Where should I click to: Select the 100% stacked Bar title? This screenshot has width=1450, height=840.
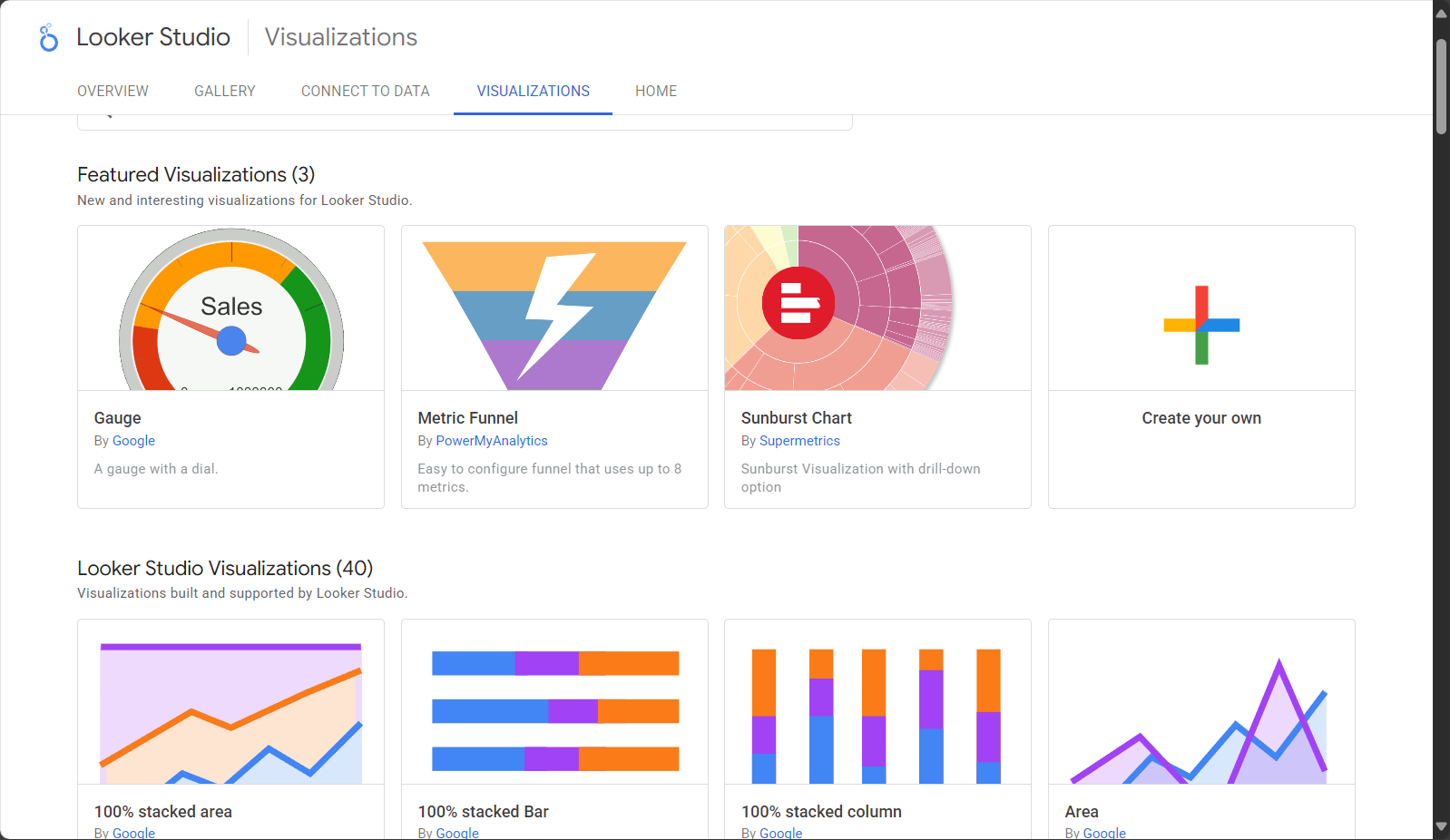(484, 812)
